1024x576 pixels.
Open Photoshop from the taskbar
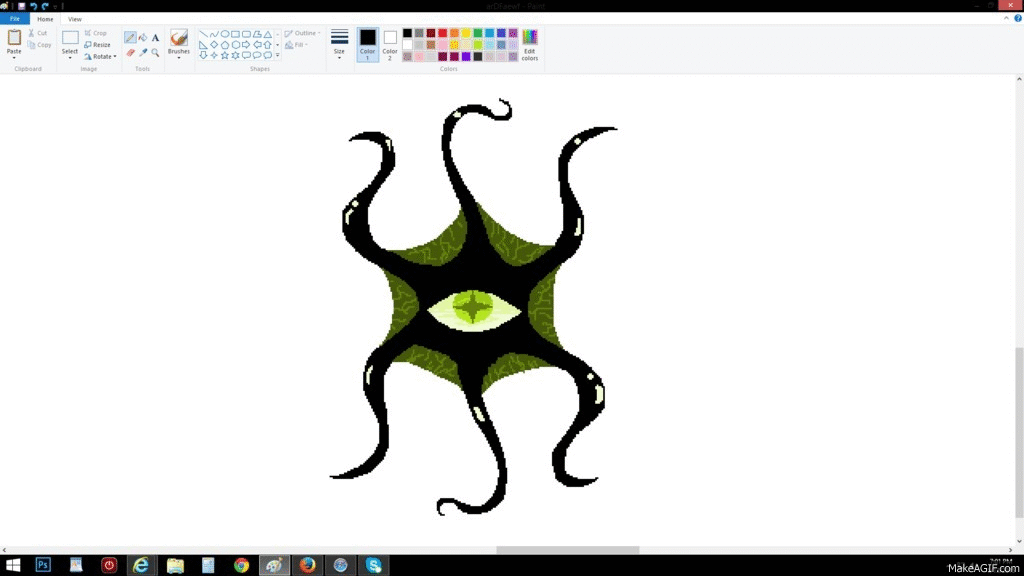(43, 565)
